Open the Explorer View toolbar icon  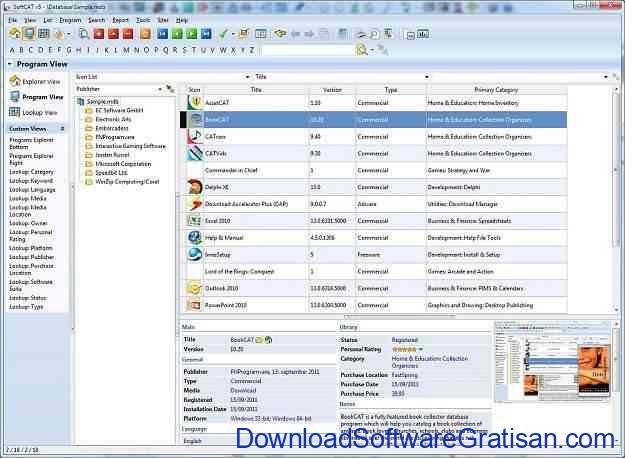[15, 34]
